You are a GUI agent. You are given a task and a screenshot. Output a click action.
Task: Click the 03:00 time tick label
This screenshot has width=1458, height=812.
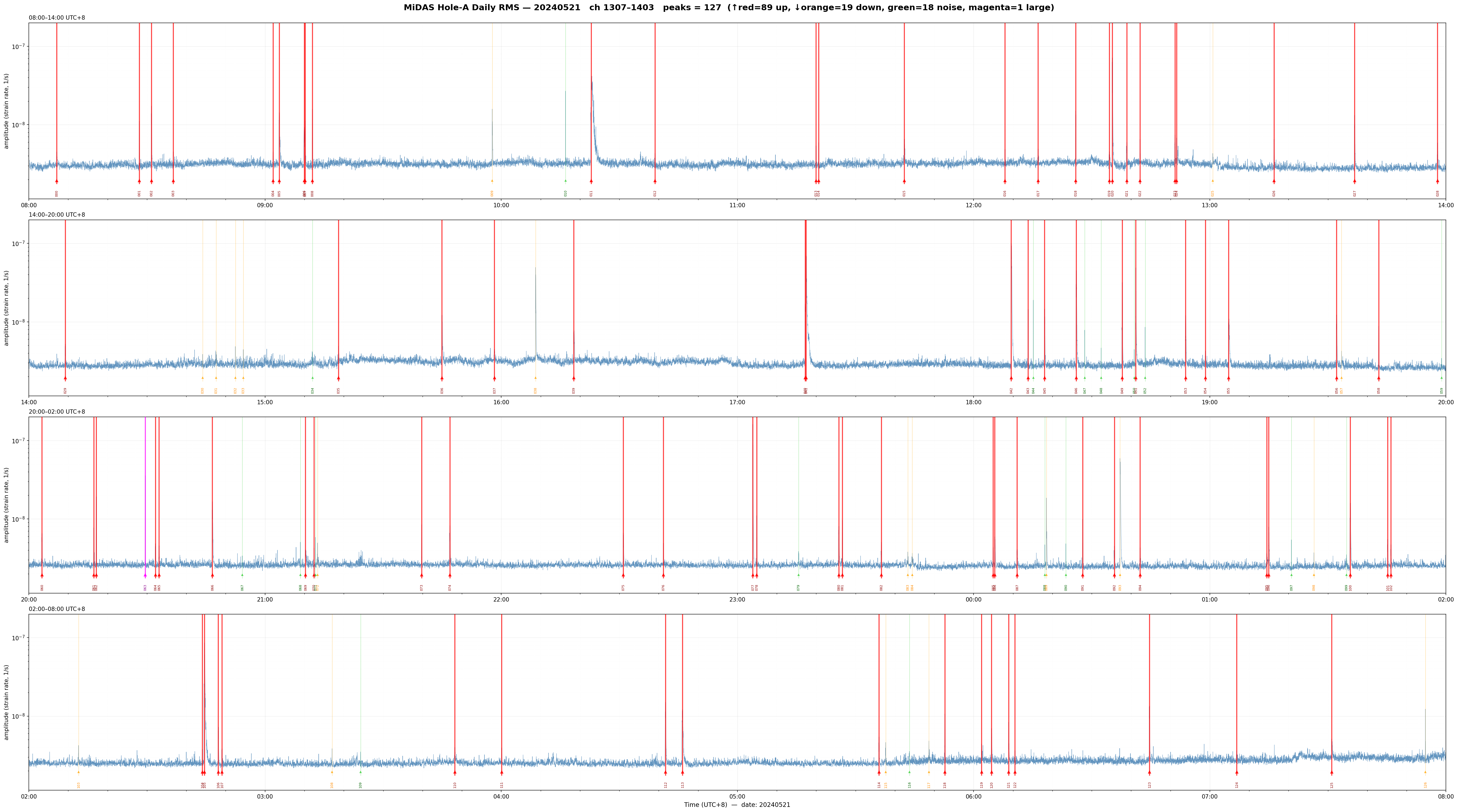tap(265, 797)
